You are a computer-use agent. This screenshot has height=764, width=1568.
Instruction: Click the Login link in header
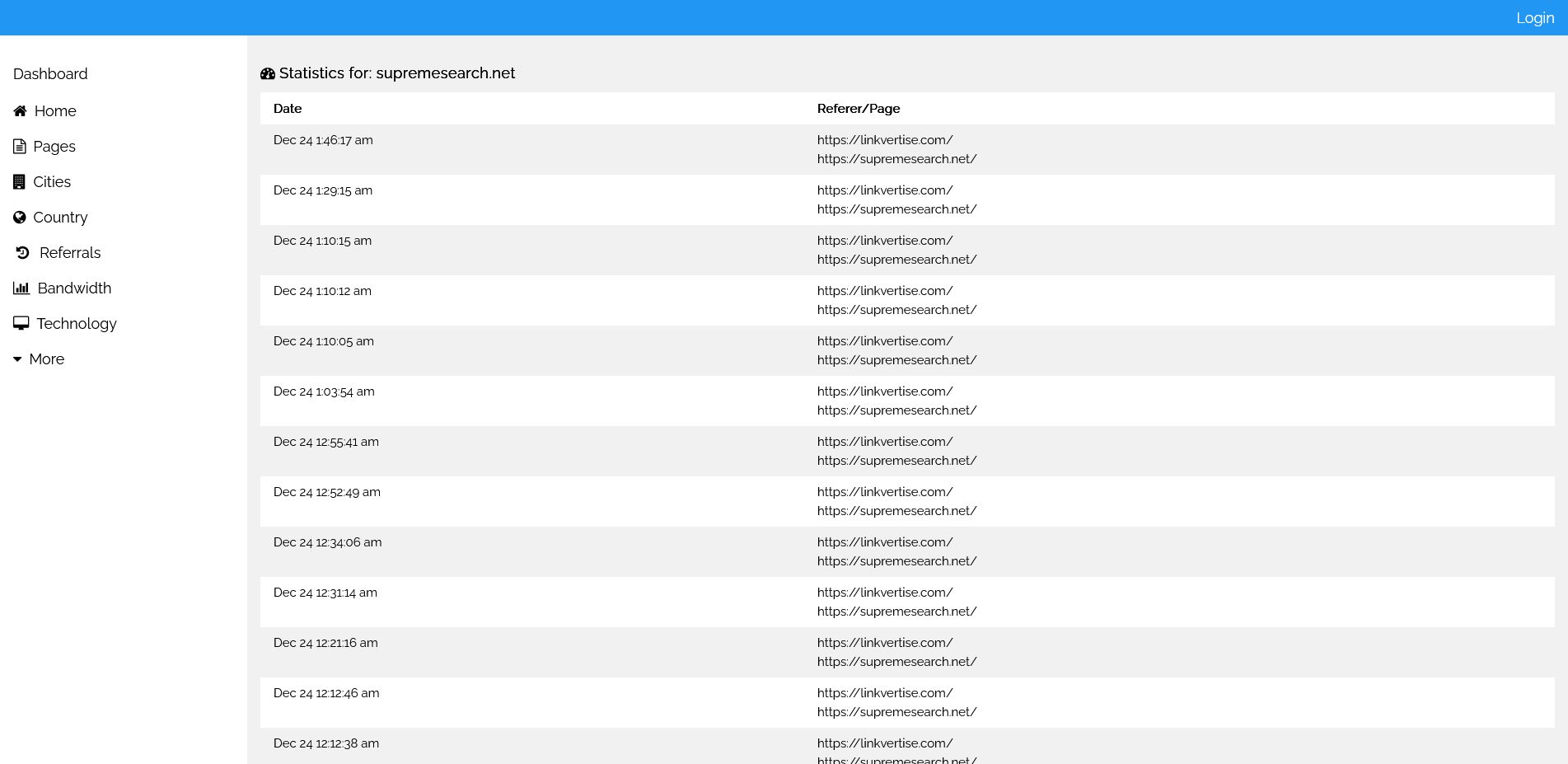point(1534,18)
